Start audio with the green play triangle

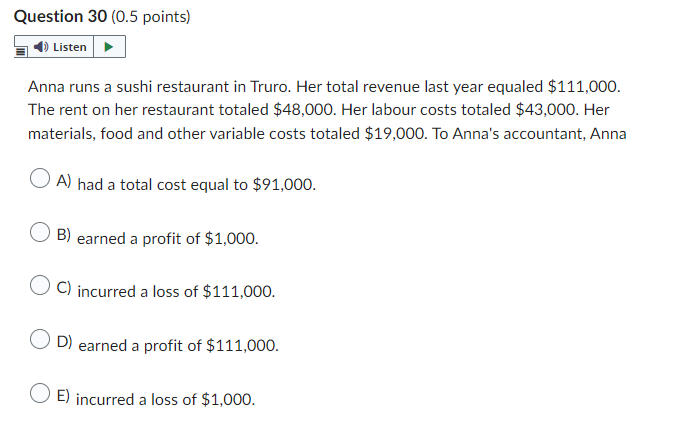coord(109,47)
